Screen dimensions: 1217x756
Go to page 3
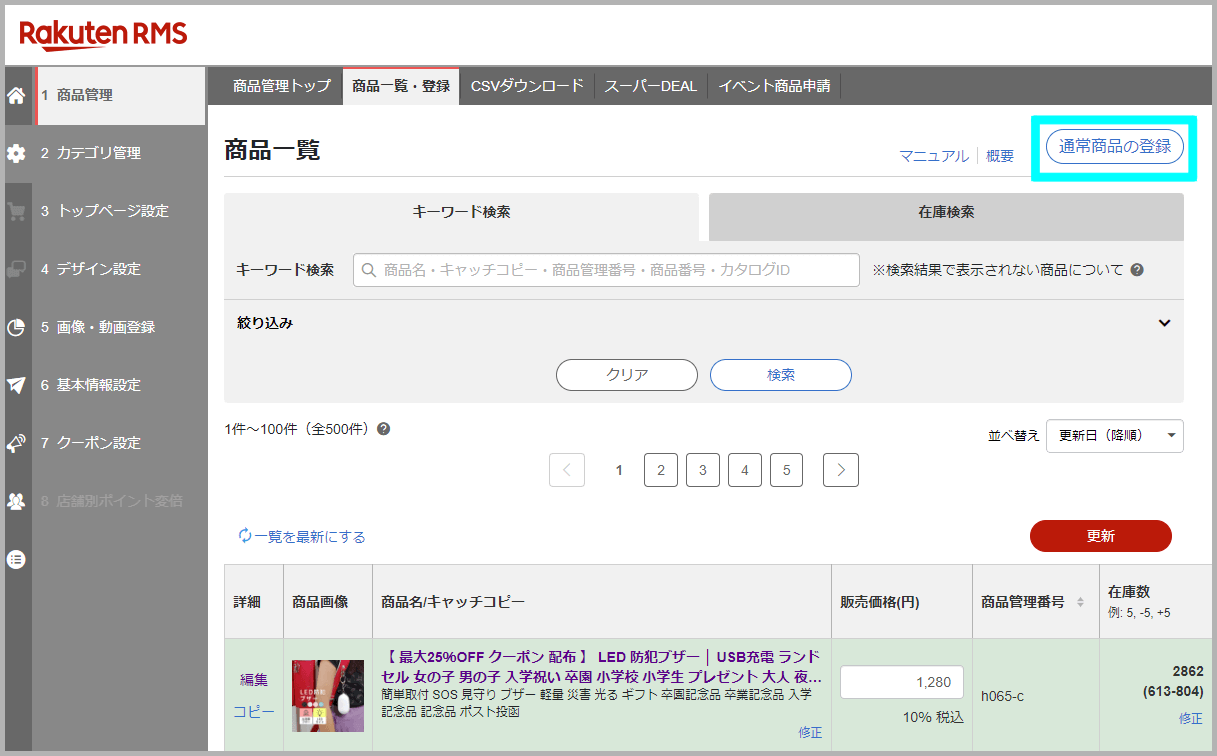(x=703, y=470)
